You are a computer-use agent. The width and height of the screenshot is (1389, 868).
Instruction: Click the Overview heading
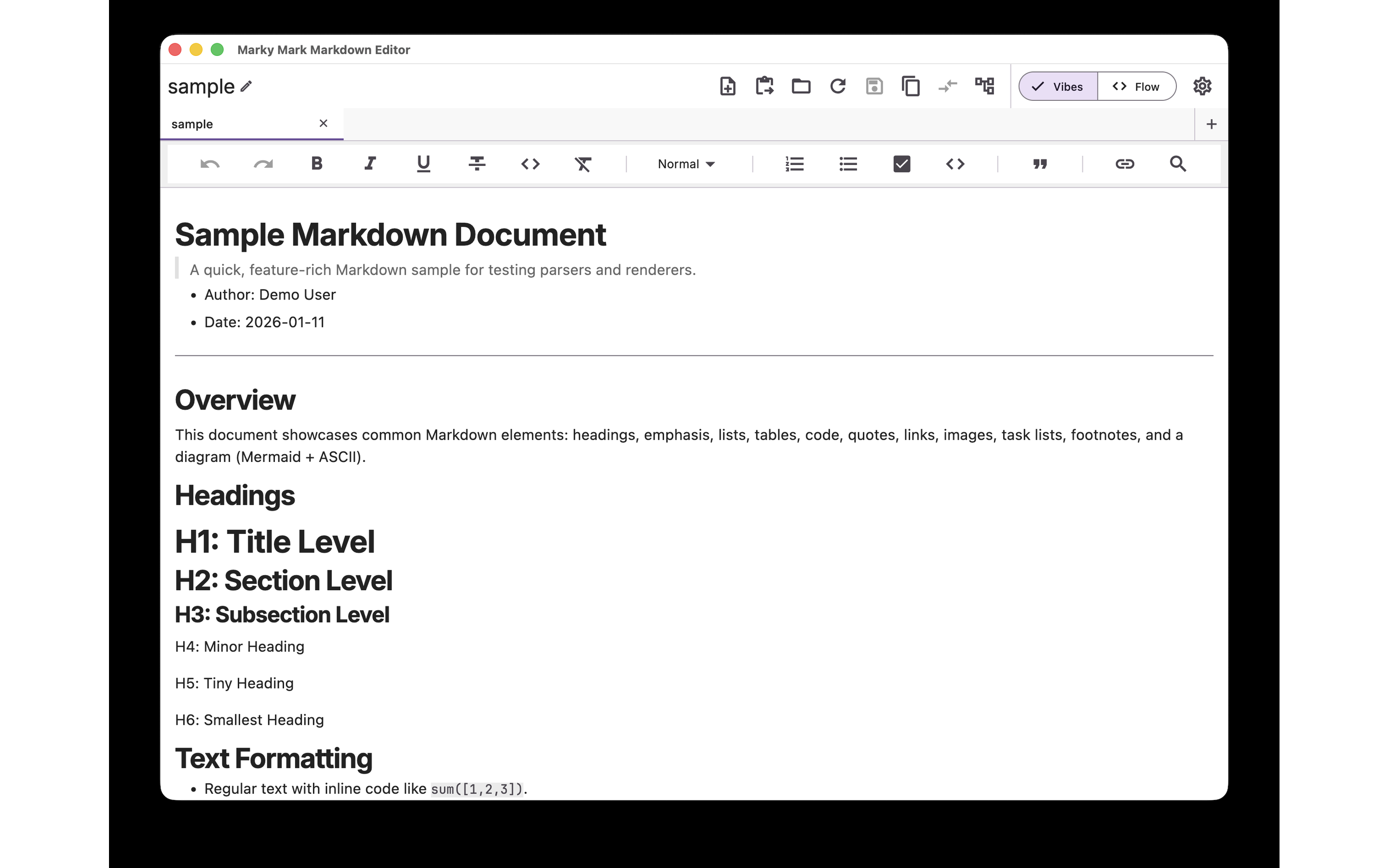click(x=235, y=400)
